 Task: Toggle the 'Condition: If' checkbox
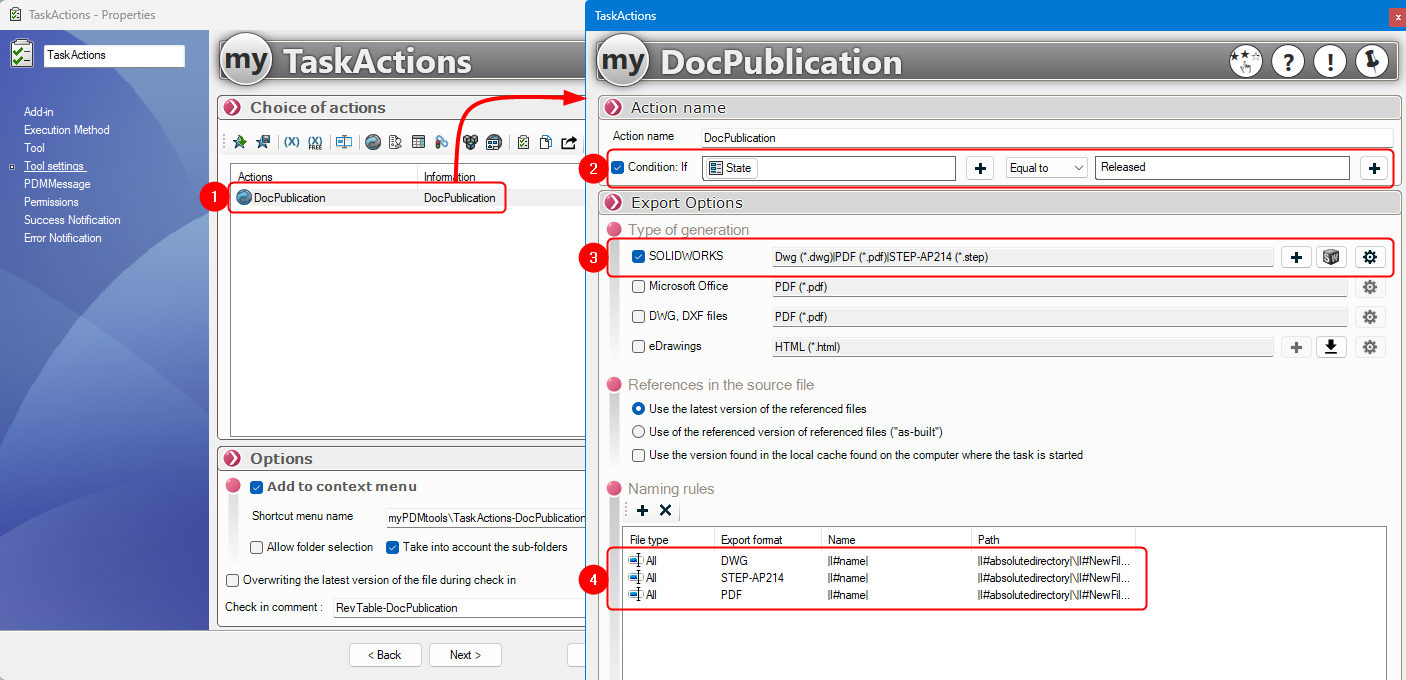[x=618, y=167]
